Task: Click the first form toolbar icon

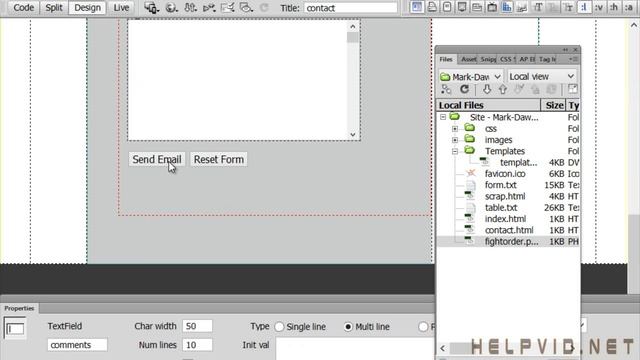Action: click(416, 7)
